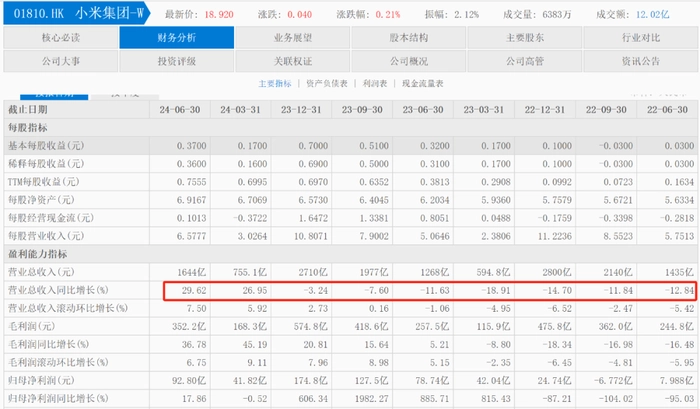Open the 资讯公告 tab
This screenshot has width=700, height=409.
point(641,60)
